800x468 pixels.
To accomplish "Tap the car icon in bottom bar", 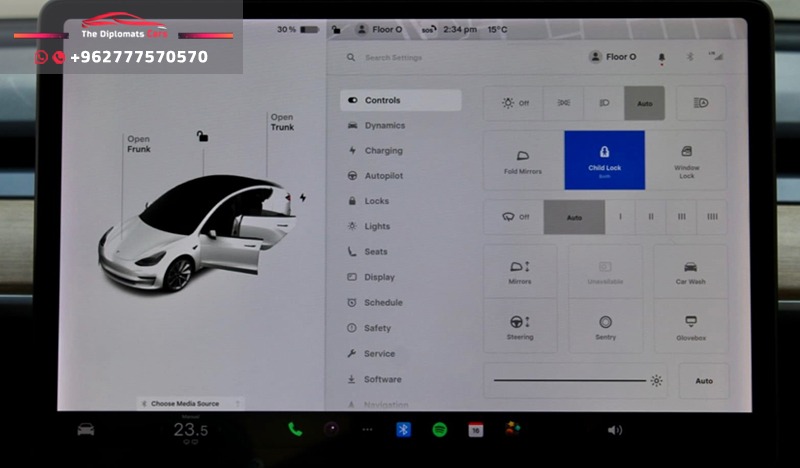I will click(x=86, y=429).
